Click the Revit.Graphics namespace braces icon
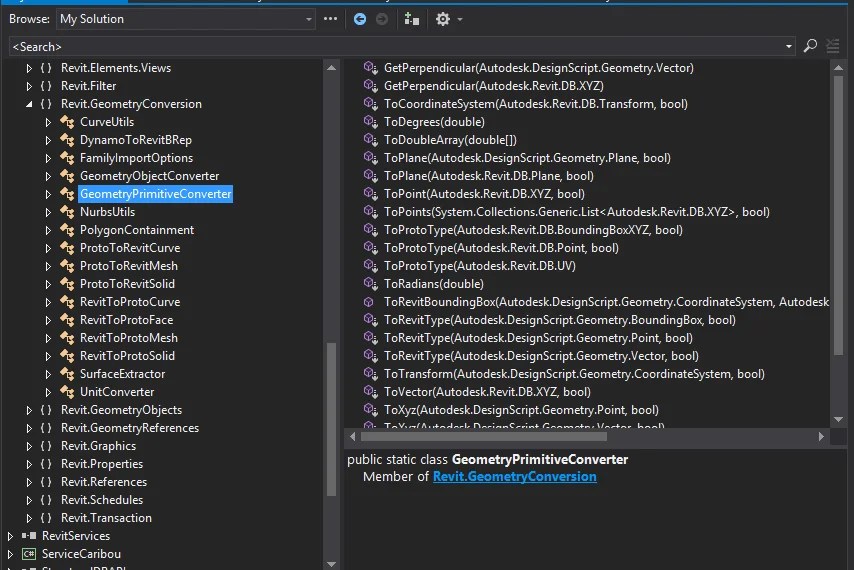Viewport: 854px width, 570px height. click(46, 446)
